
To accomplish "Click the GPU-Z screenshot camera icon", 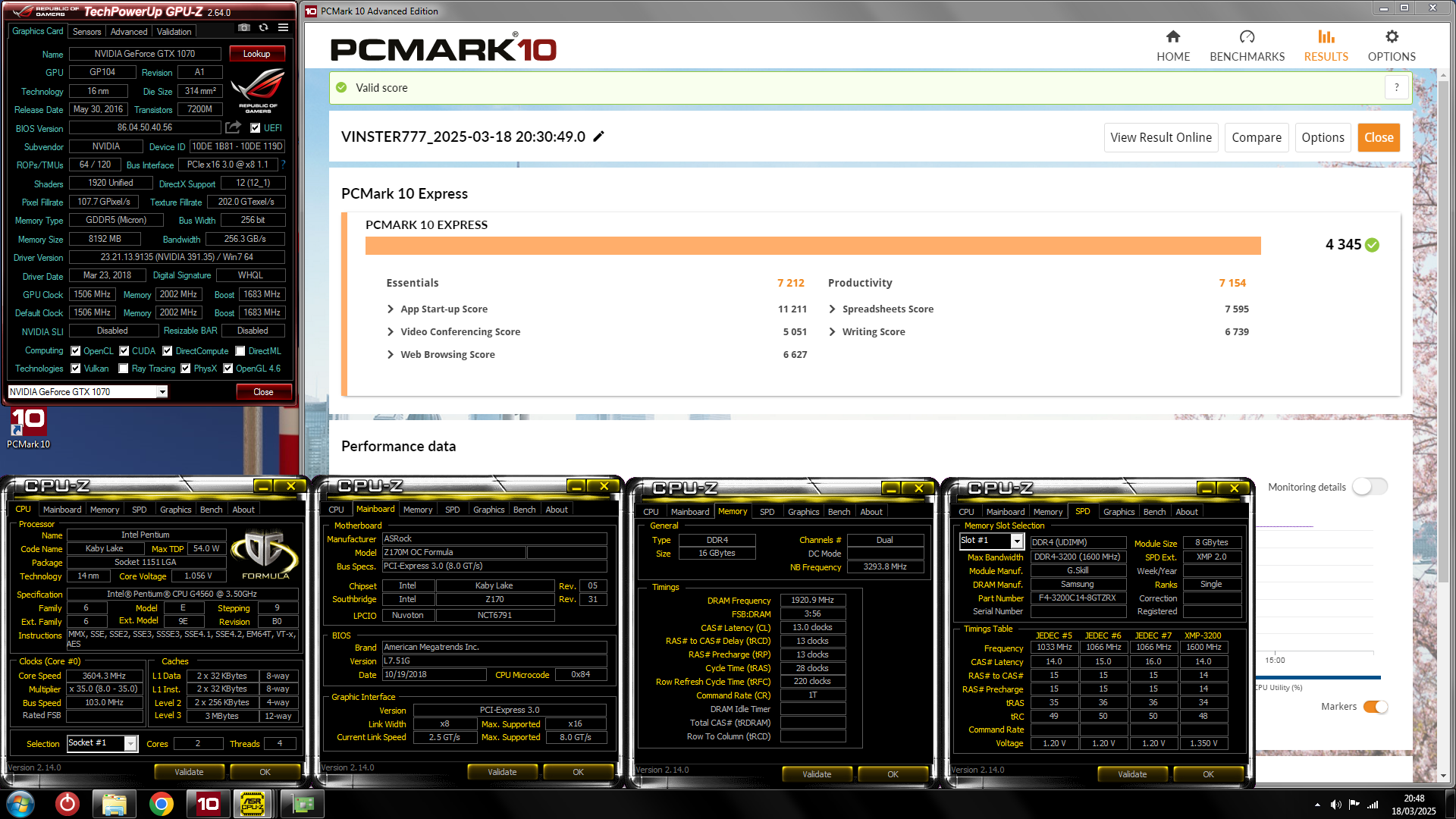I will pos(243,28).
